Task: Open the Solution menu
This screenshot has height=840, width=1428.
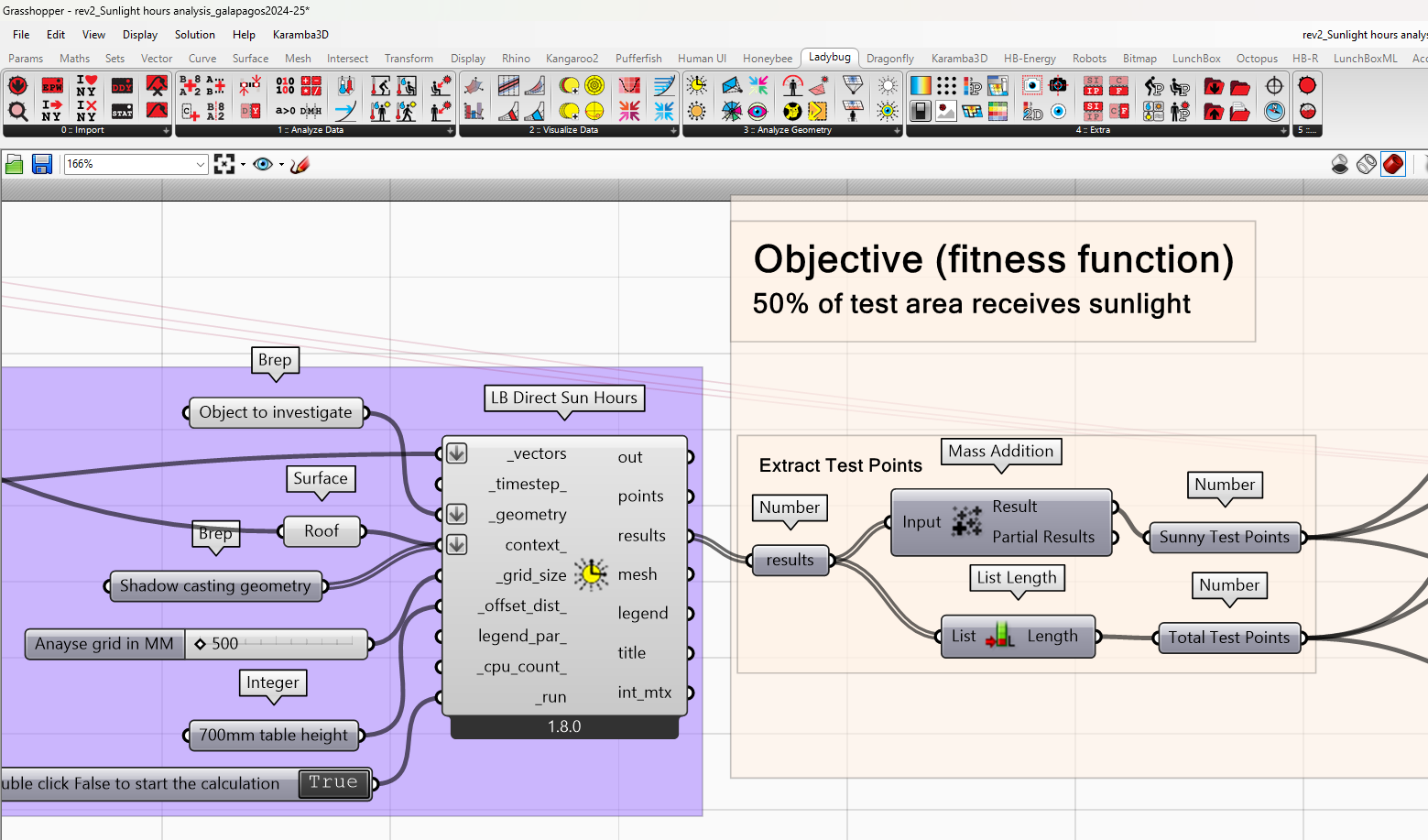Action: pos(194,35)
